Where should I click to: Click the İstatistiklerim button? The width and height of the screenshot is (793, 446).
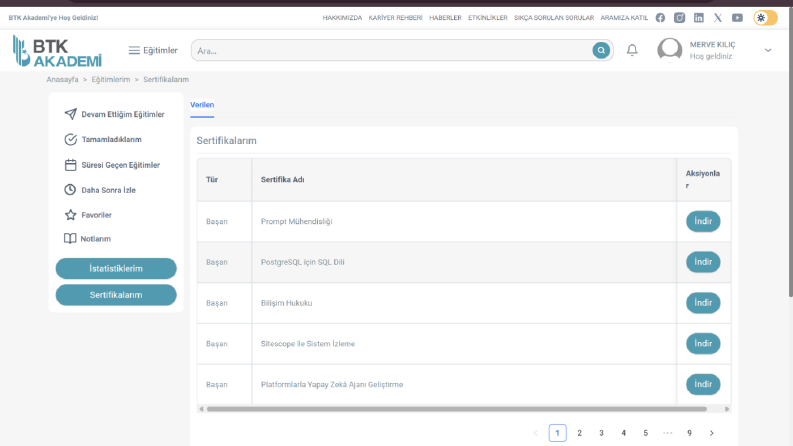point(116,269)
